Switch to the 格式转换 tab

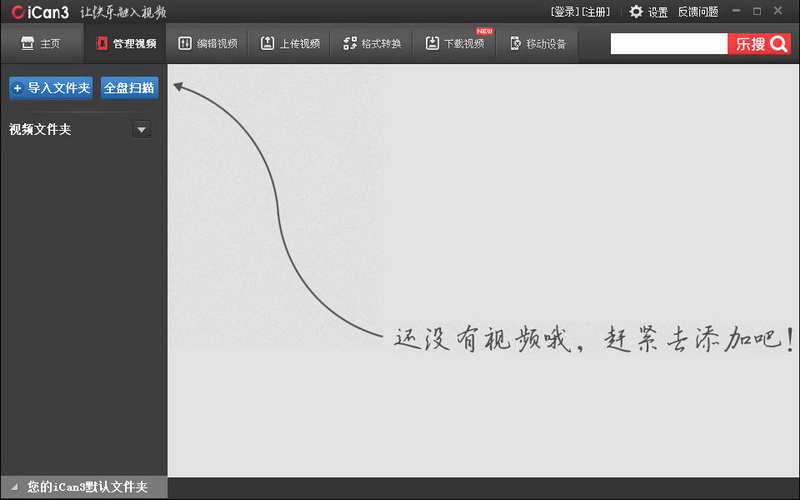click(x=372, y=43)
